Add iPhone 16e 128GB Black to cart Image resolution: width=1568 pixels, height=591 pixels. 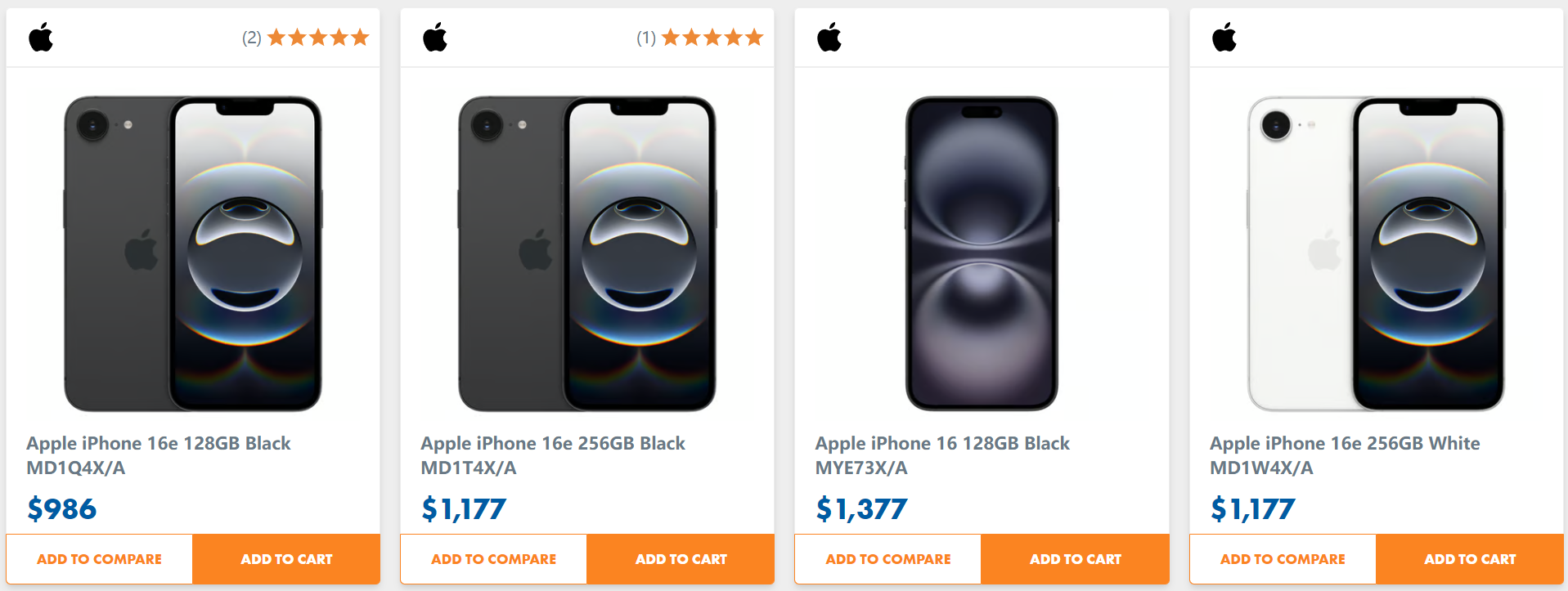pyautogui.click(x=286, y=559)
